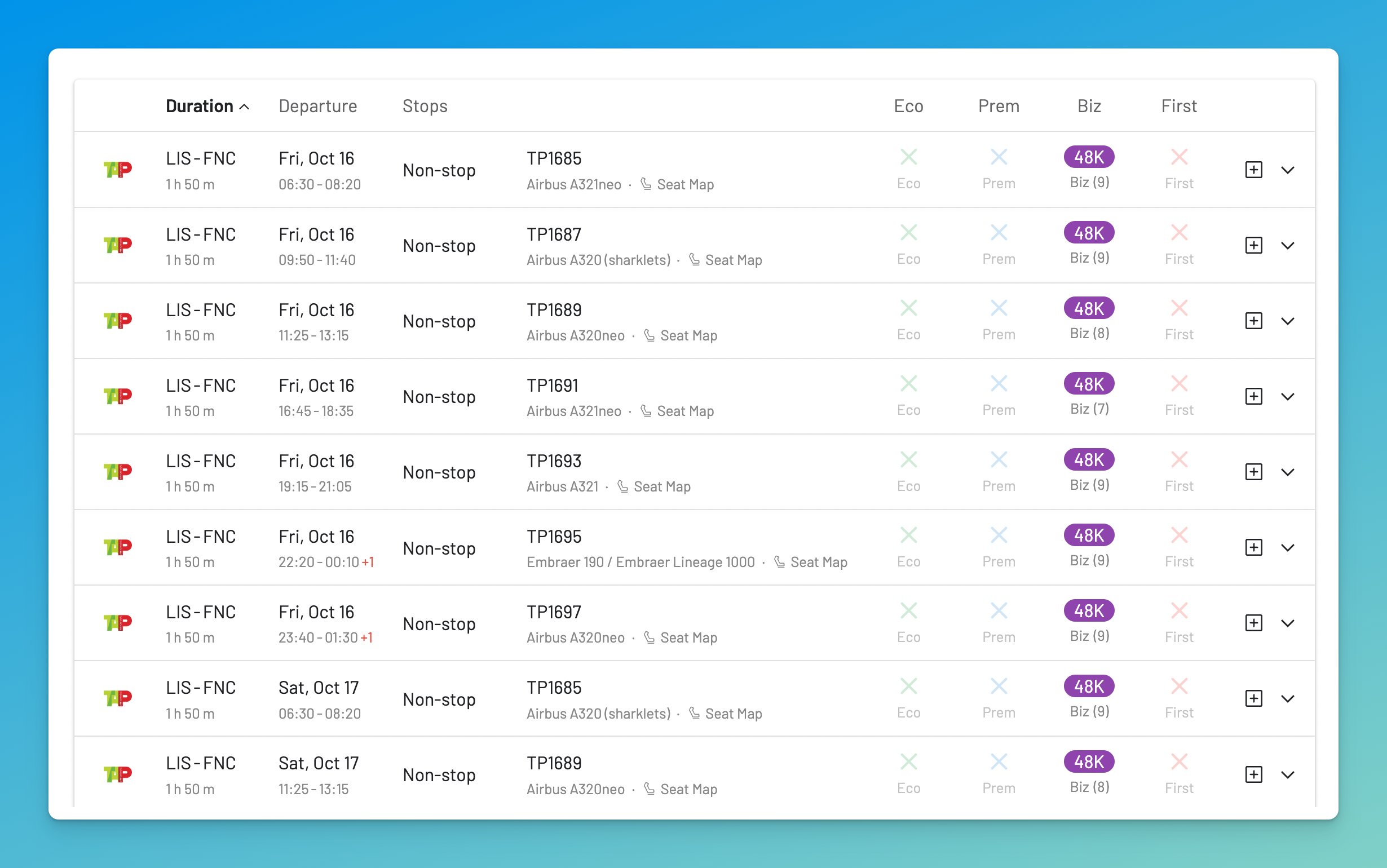The width and height of the screenshot is (1387, 868).
Task: Sort by the Stops column header
Action: coord(425,106)
